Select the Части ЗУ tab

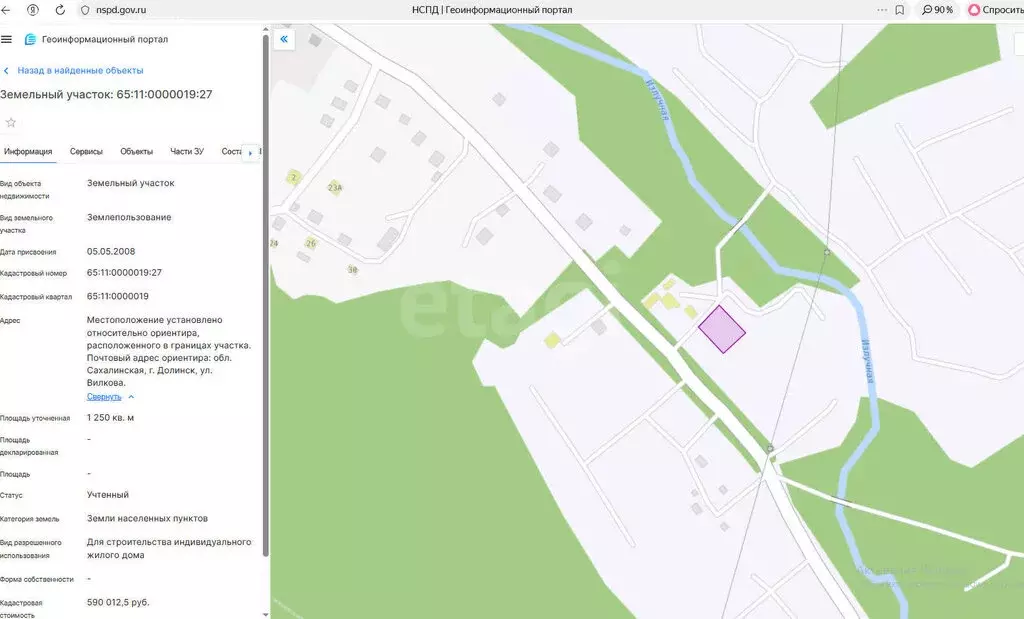click(x=187, y=152)
